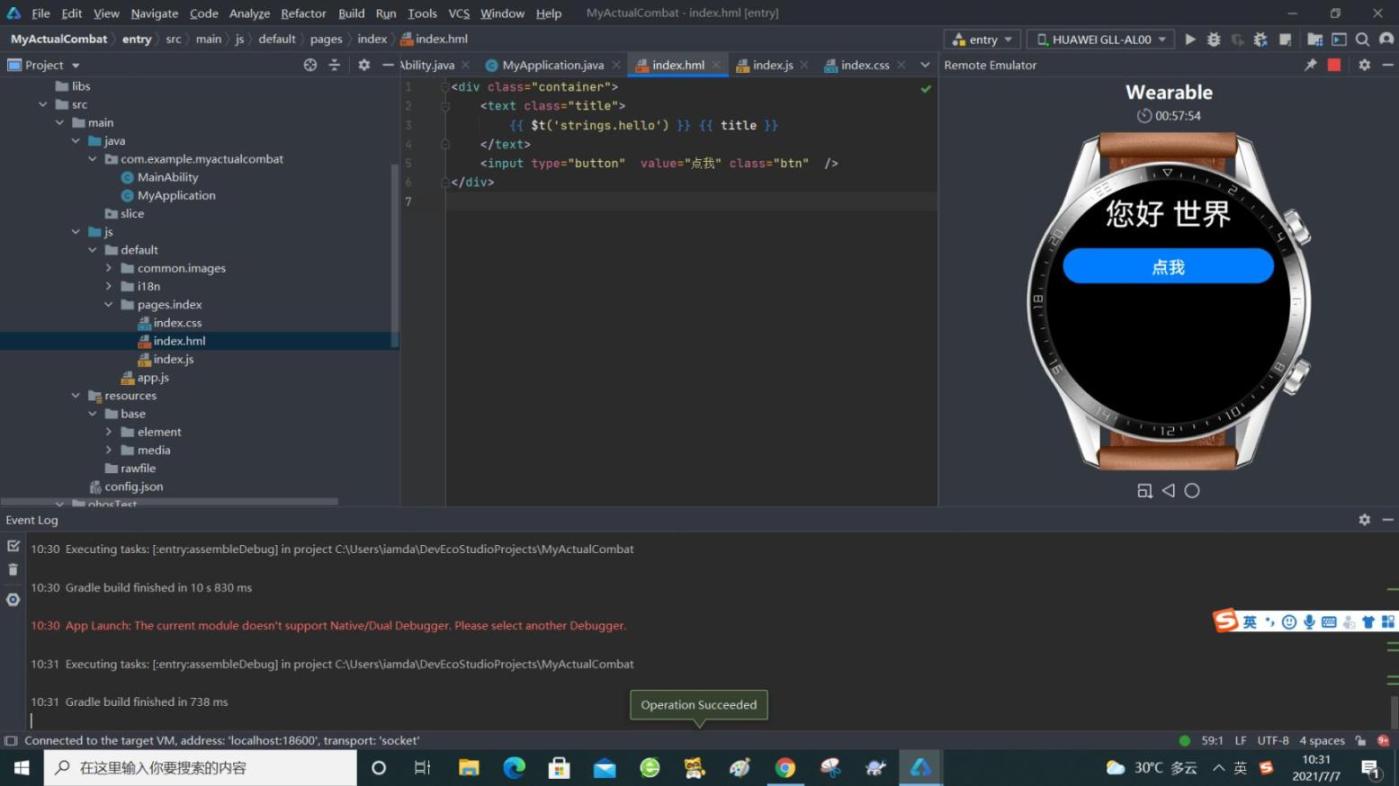The height and width of the screenshot is (786, 1399).
Task: Open the HUAWEI GLL-AL00 device dropdown
Action: [1100, 40]
